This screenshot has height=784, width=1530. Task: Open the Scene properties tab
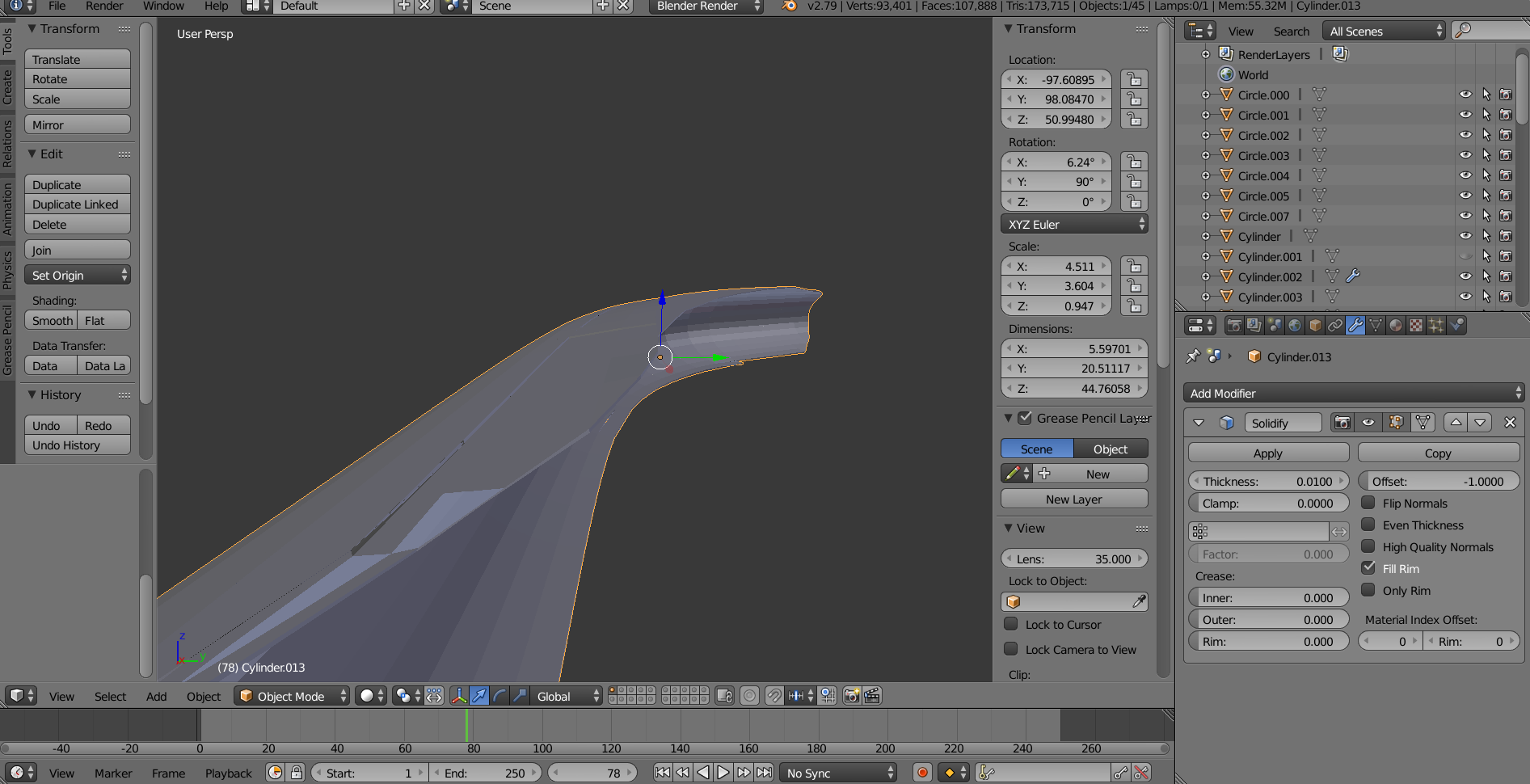pos(1275,325)
